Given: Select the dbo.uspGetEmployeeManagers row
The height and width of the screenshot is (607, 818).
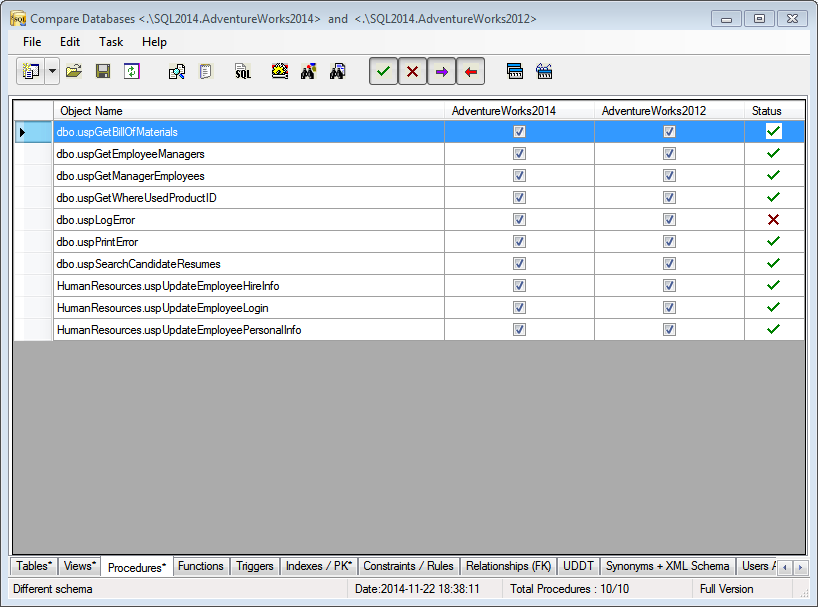Looking at the screenshot, I should click(x=131, y=154).
